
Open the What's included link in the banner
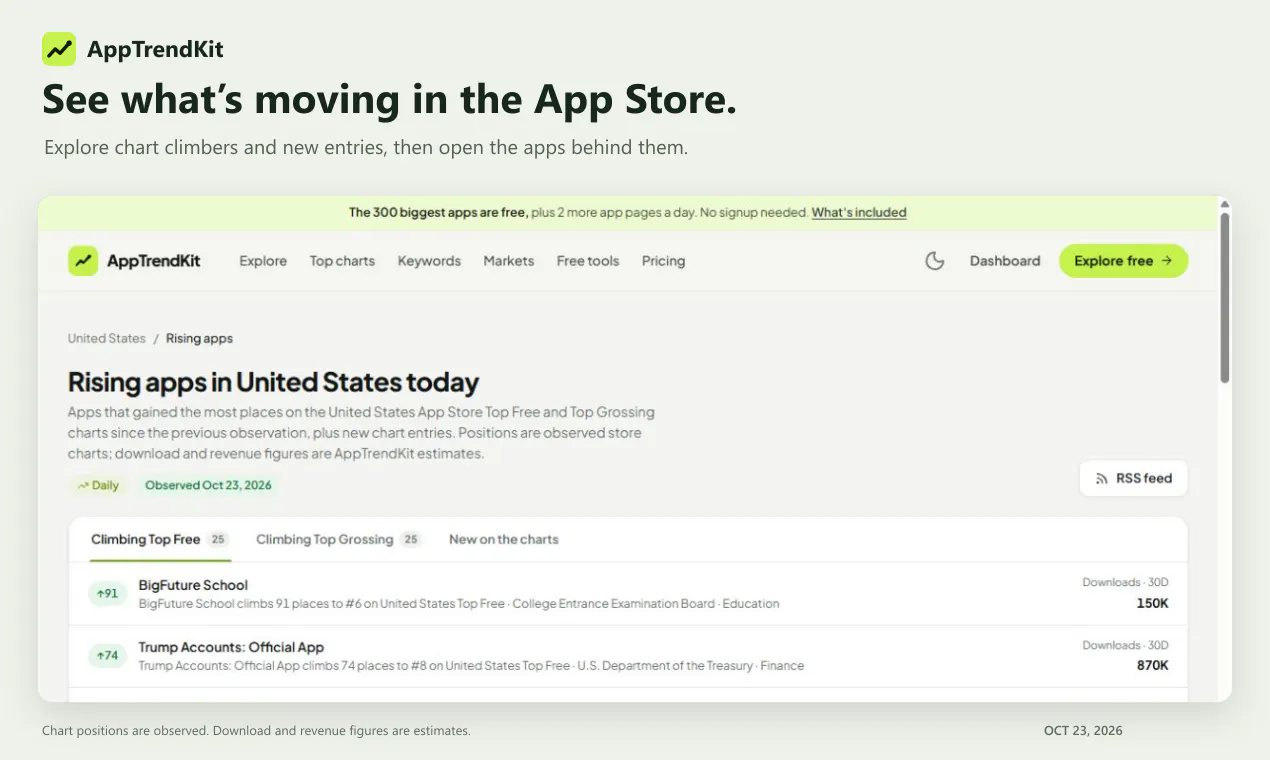pos(859,212)
